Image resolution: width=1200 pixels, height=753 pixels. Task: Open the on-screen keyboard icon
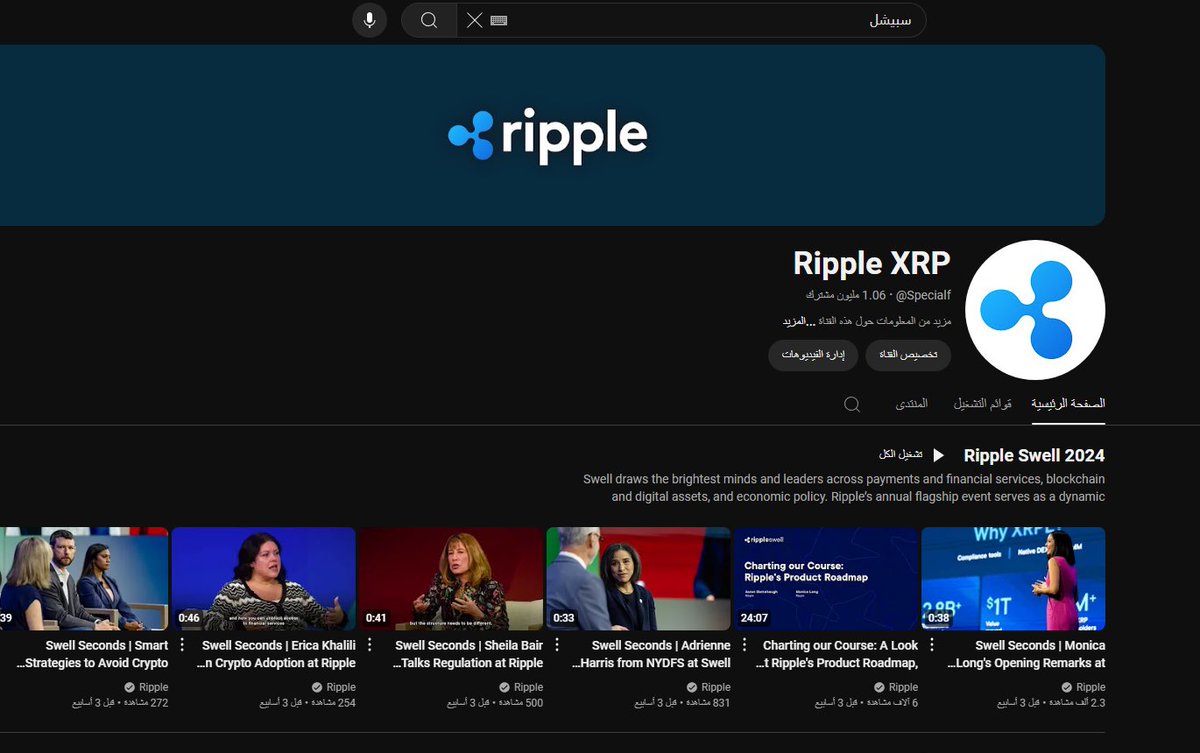(499, 20)
